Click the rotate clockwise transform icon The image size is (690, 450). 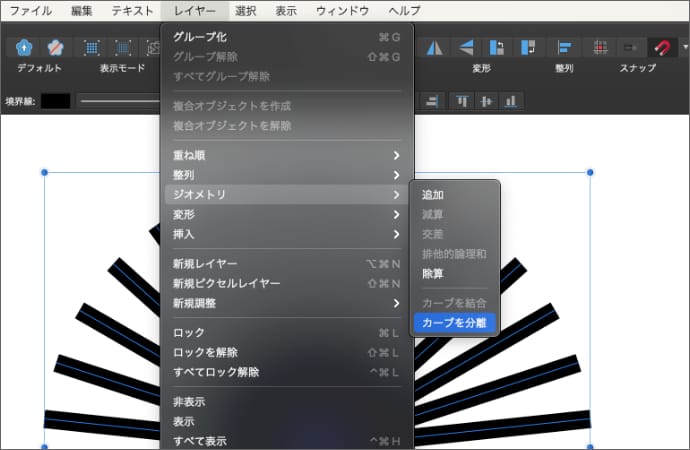pos(528,47)
